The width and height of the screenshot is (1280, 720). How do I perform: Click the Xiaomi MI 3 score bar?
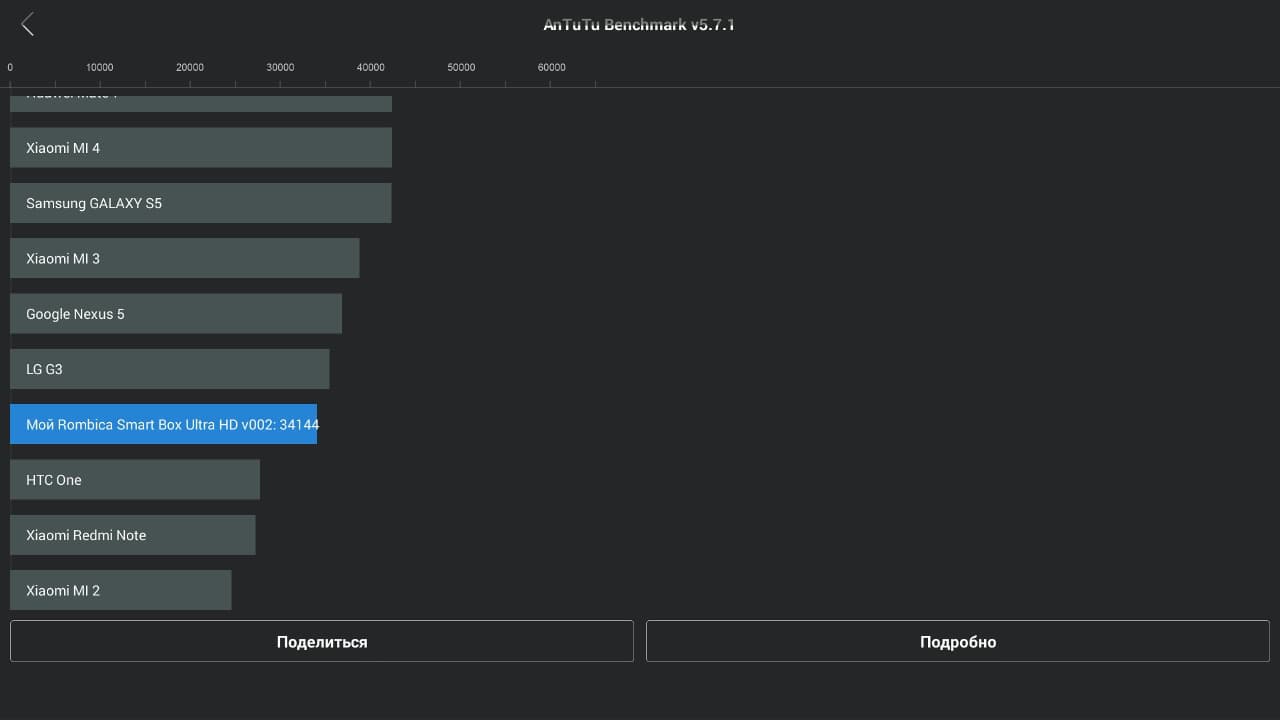pos(184,259)
